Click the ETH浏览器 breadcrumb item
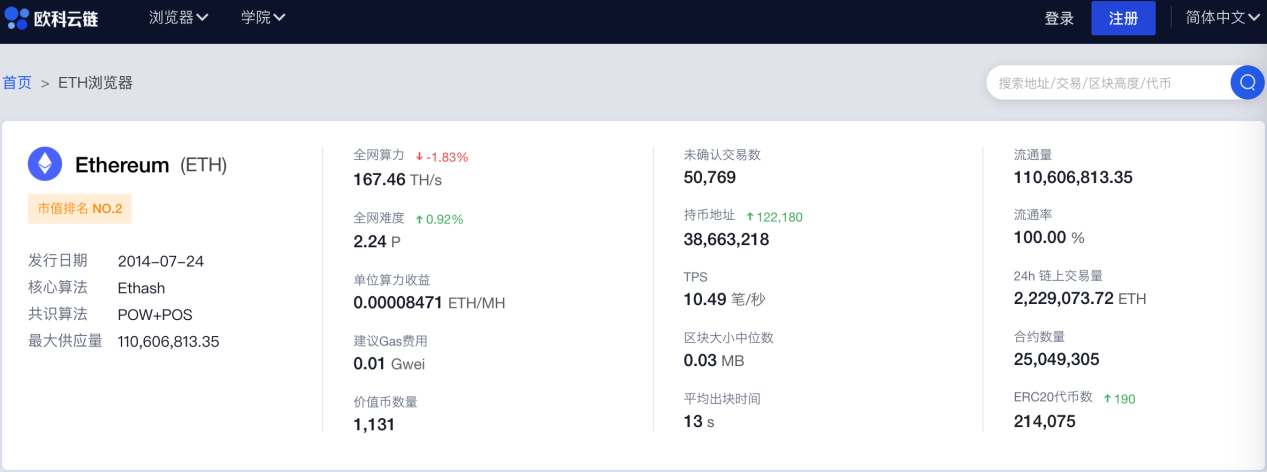The height and width of the screenshot is (472, 1267). [95, 83]
